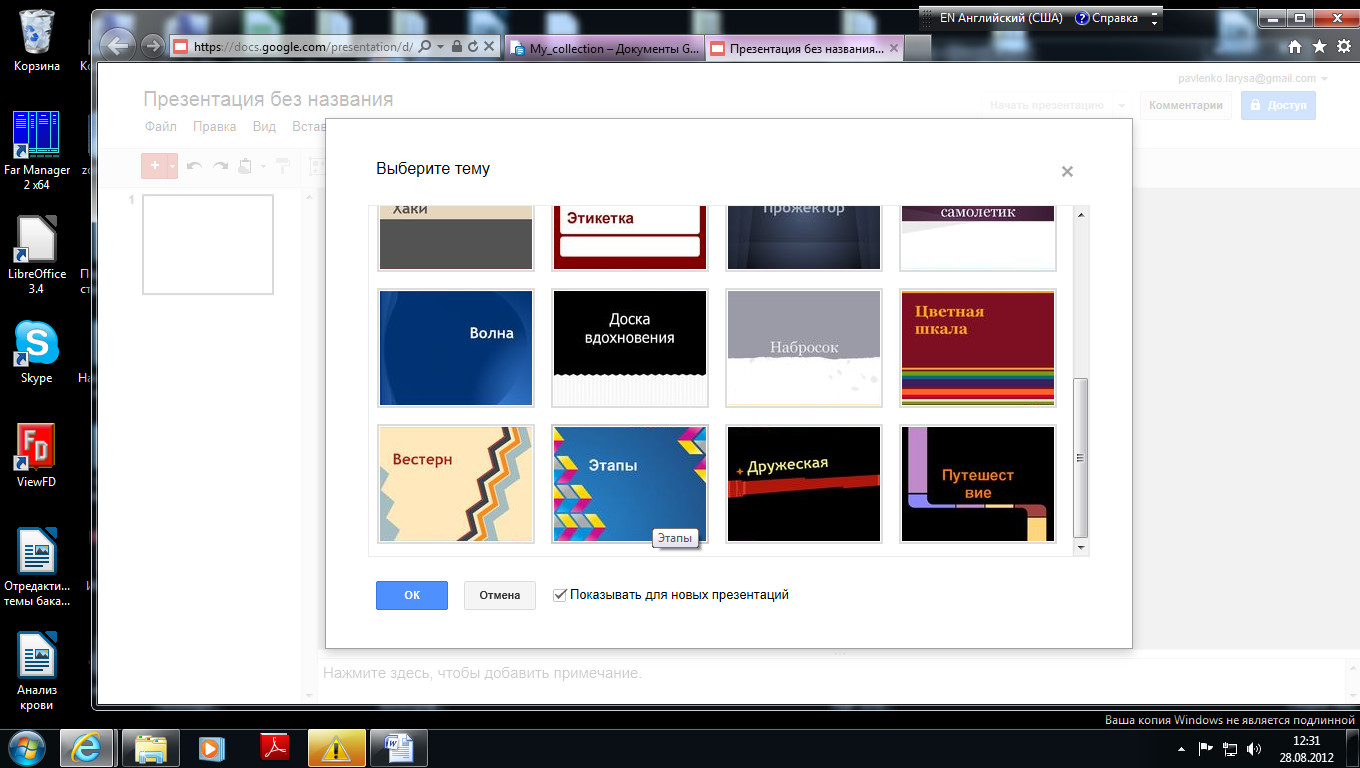Click the Начать презентацию button
The width and height of the screenshot is (1360, 768).
[1047, 105]
